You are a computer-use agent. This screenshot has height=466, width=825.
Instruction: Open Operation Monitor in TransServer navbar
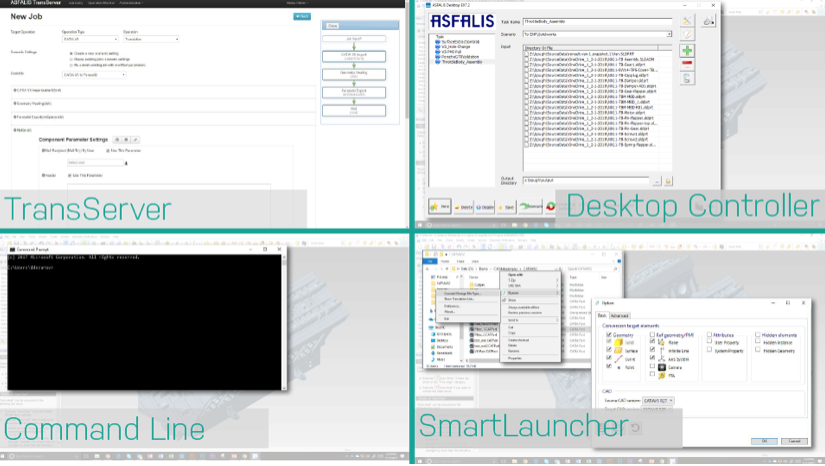(x=101, y=3)
